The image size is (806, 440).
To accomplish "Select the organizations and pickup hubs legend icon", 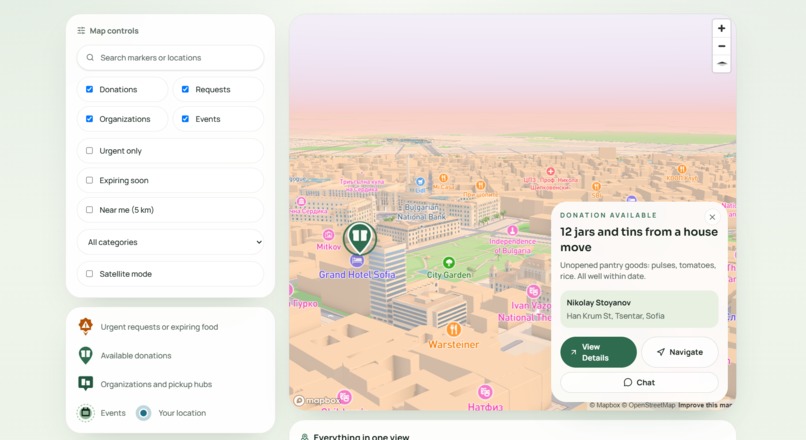I will tap(85, 383).
